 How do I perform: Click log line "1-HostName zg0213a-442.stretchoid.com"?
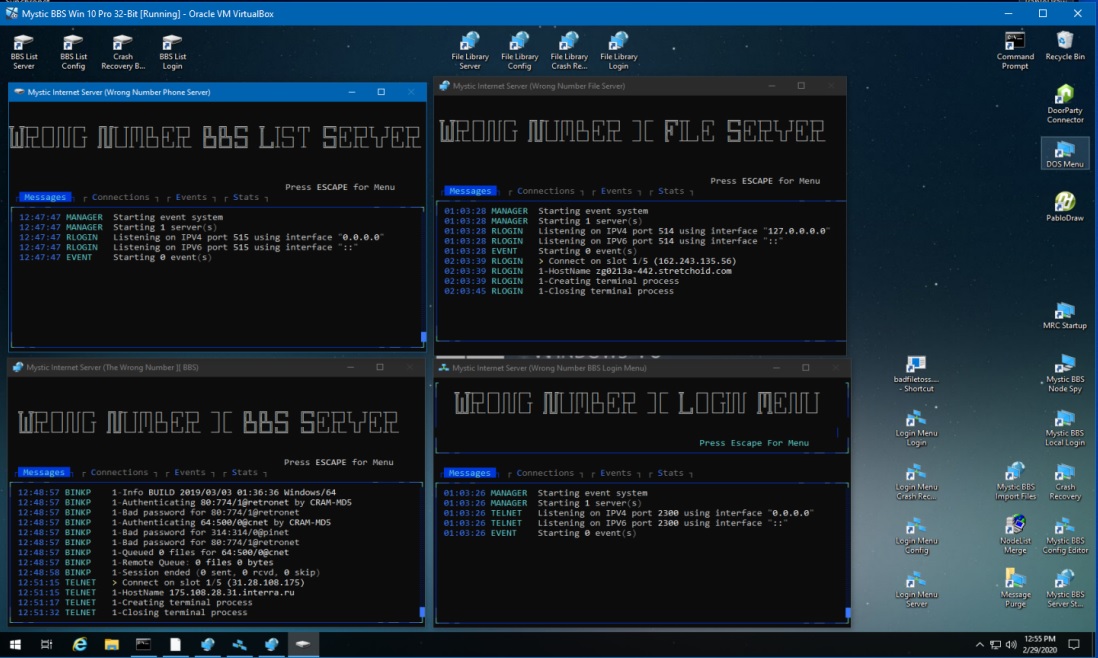coord(634,271)
